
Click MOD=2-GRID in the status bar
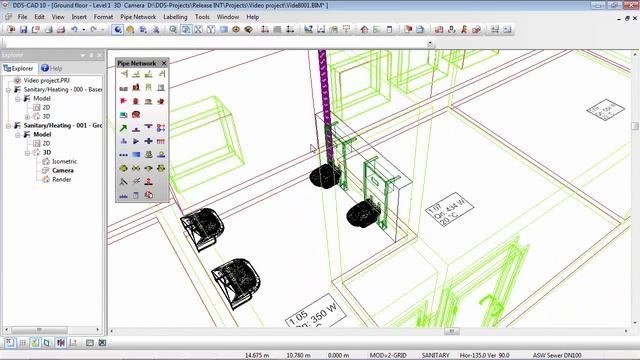pyautogui.click(x=388, y=356)
